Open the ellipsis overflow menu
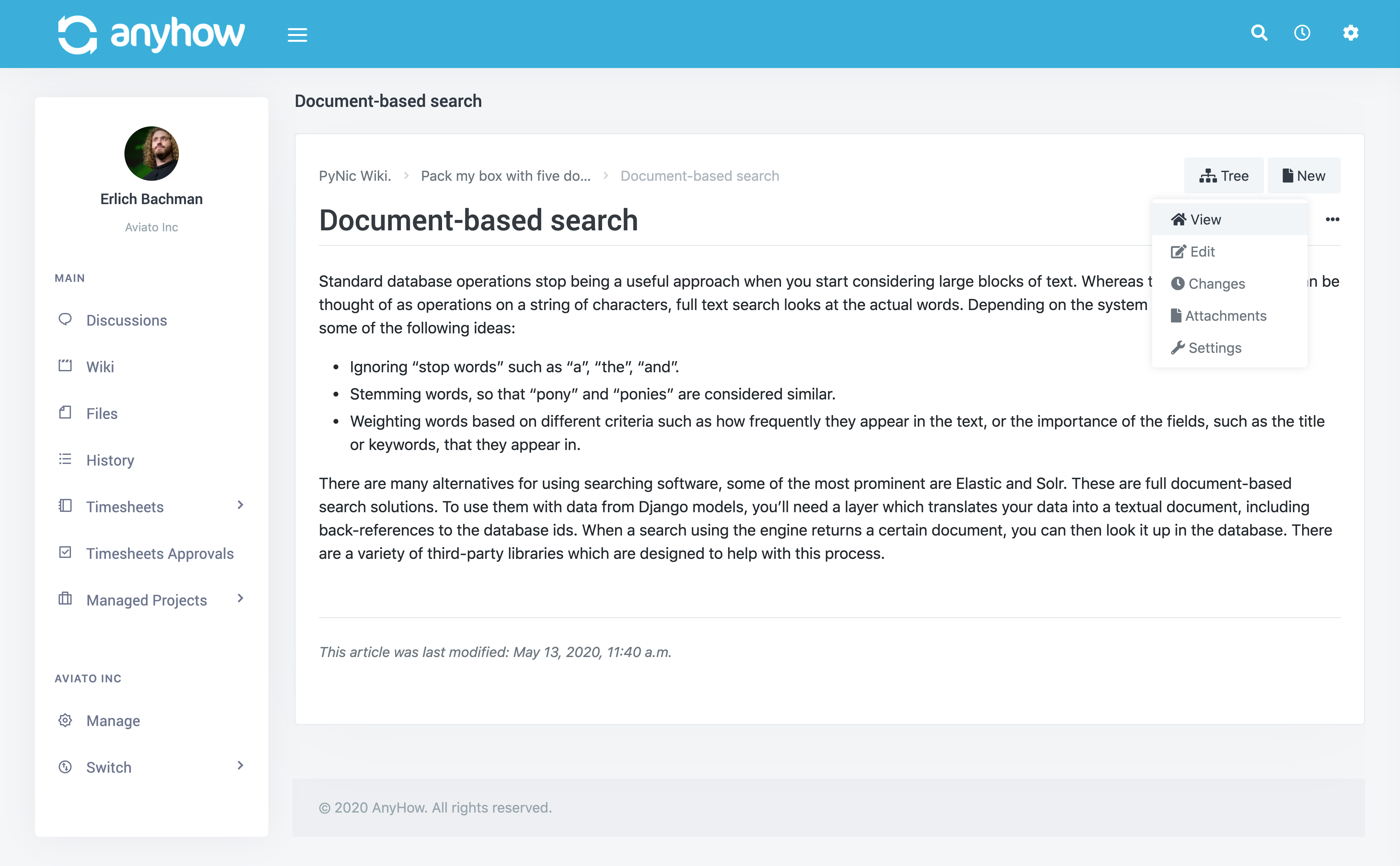 coord(1334,219)
